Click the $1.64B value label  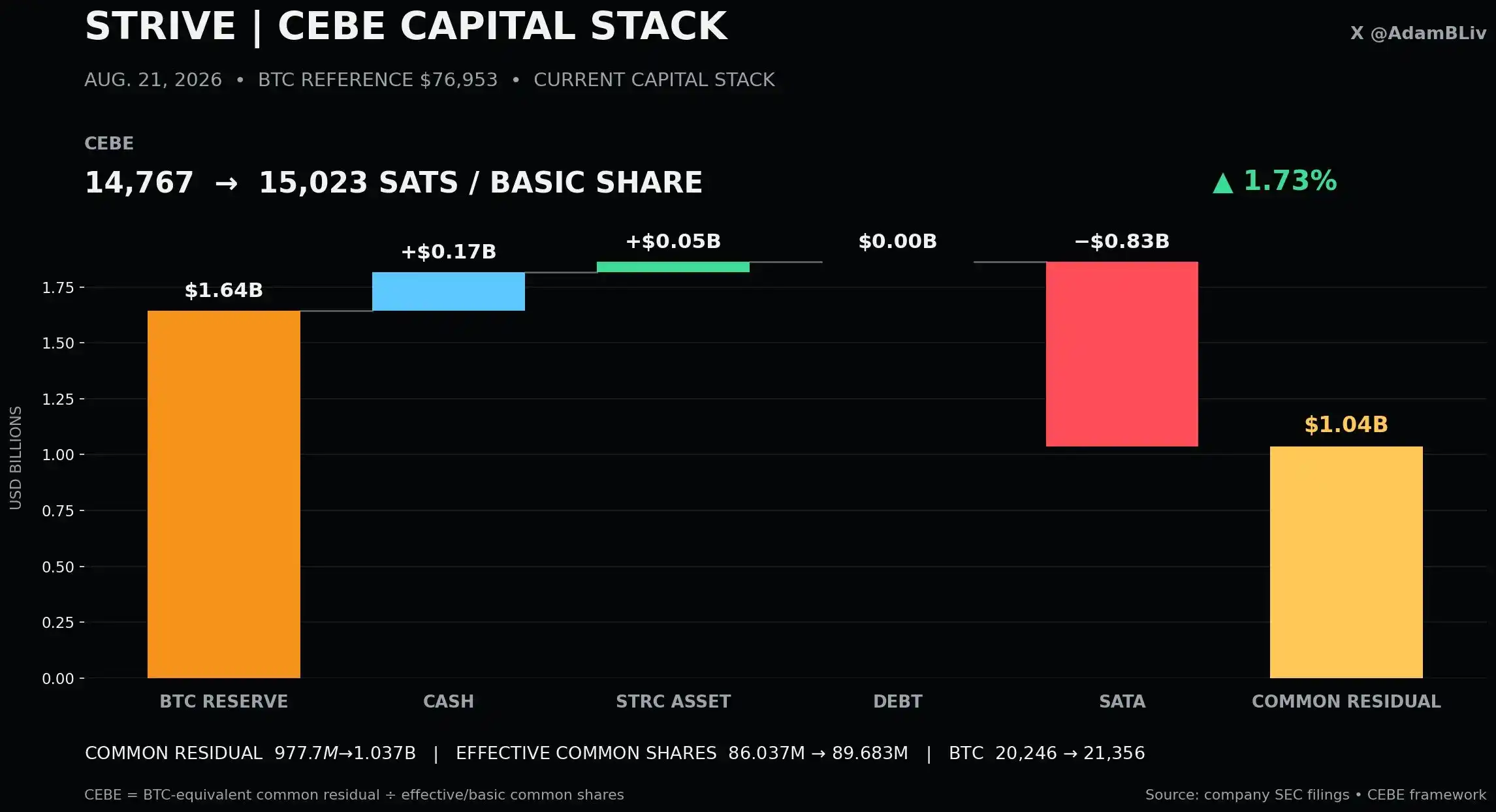(224, 290)
